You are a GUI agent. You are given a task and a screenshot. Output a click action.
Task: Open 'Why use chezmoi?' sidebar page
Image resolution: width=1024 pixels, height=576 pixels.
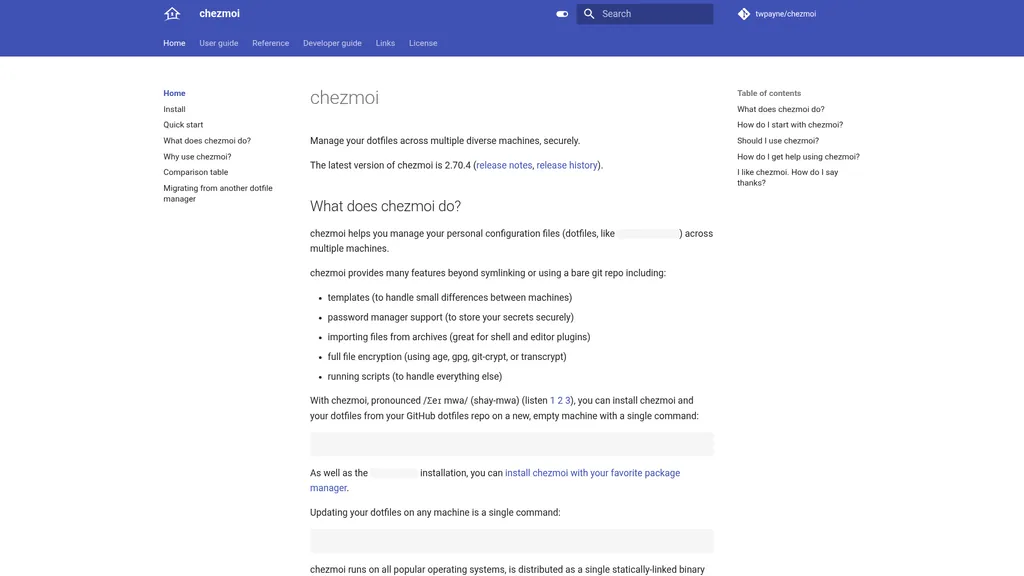(x=197, y=157)
